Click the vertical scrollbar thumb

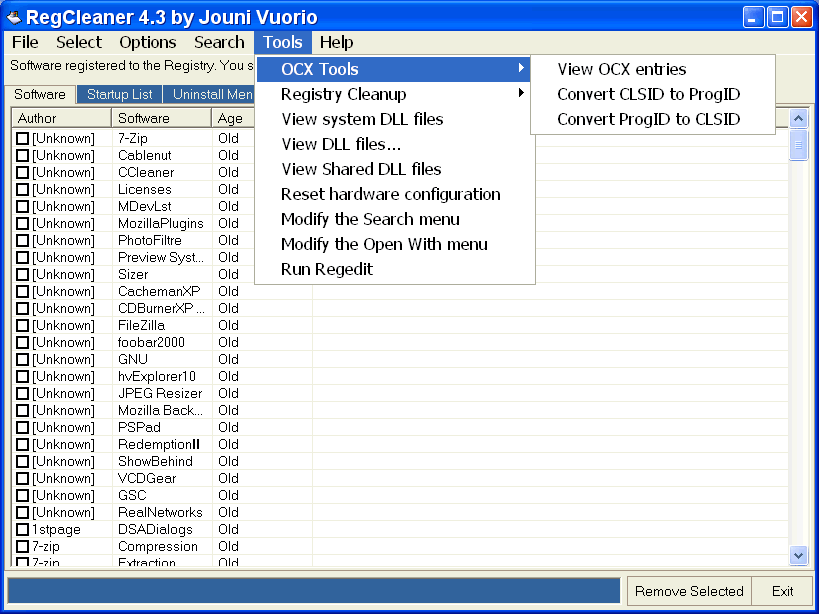[x=798, y=146]
